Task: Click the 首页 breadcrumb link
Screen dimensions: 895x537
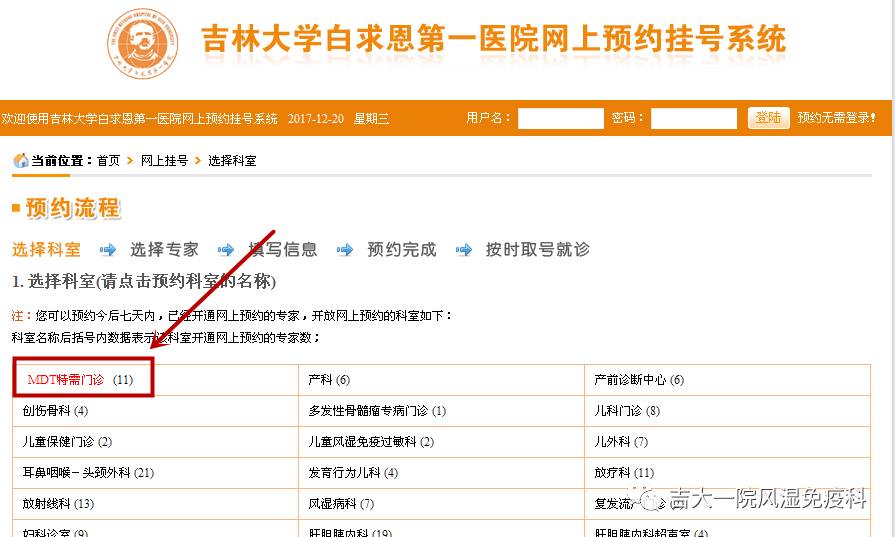Action: point(108,161)
